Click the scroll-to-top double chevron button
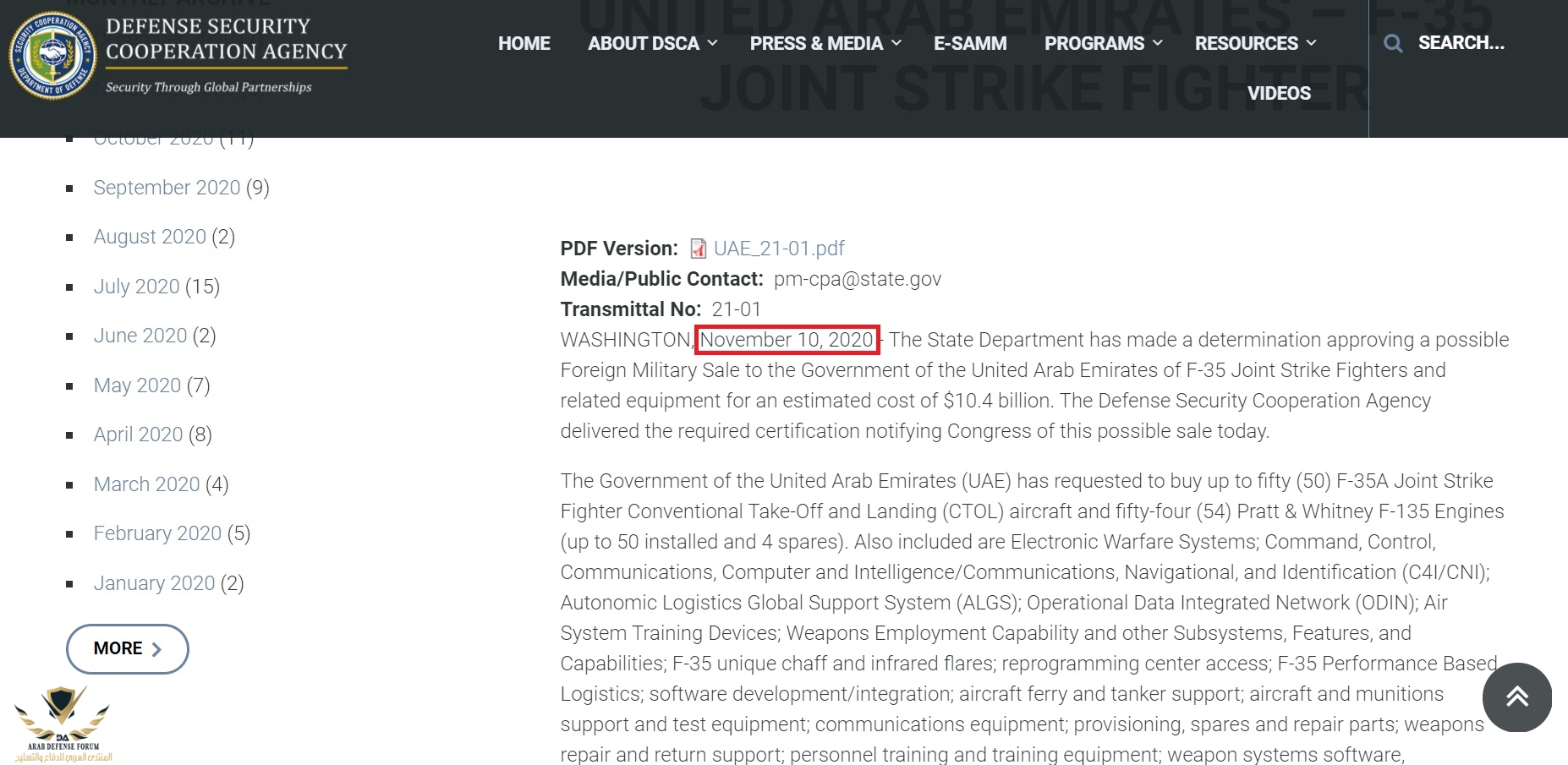This screenshot has height=765, width=1568. 1516,697
